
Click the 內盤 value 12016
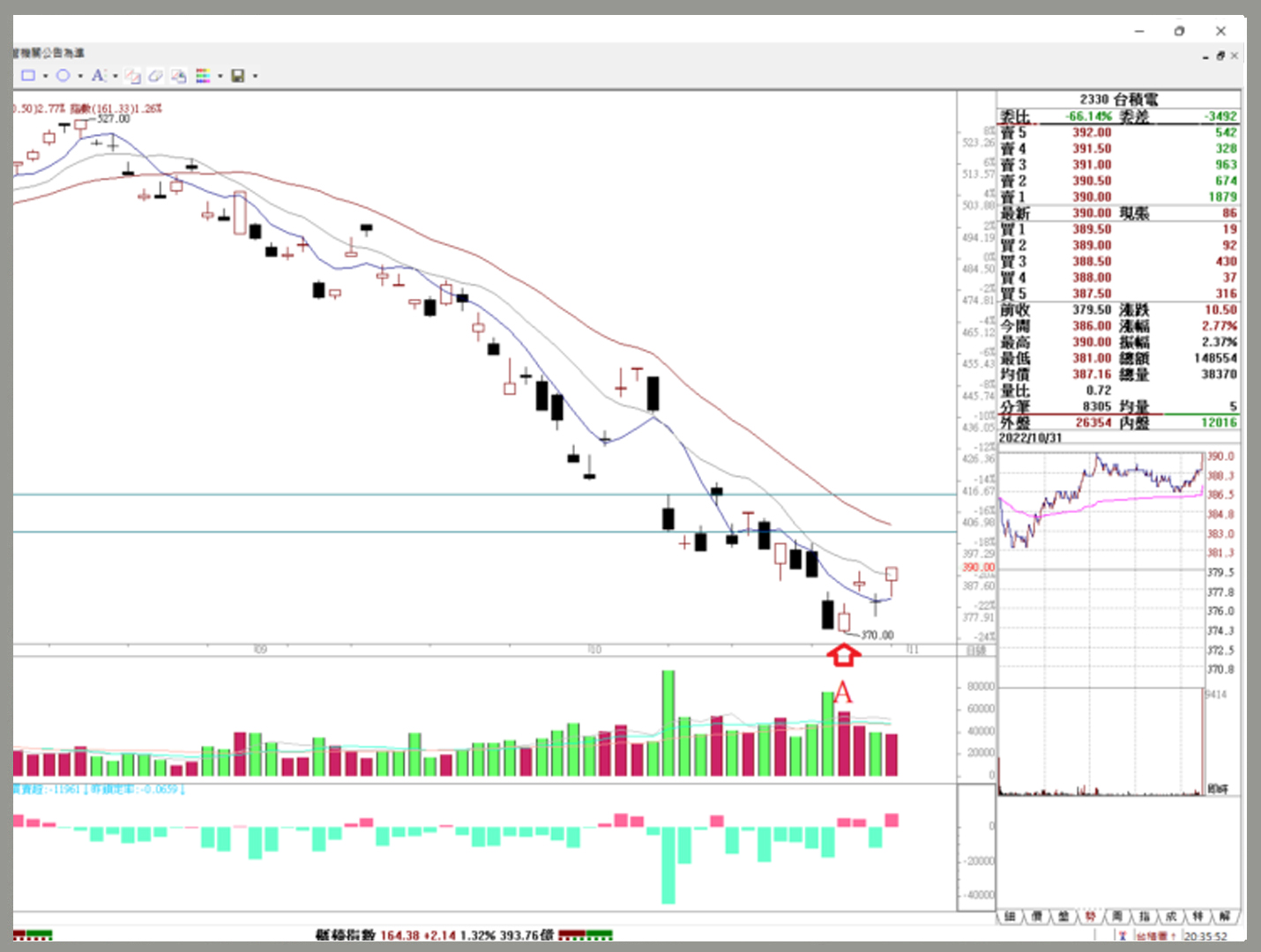tap(1219, 422)
